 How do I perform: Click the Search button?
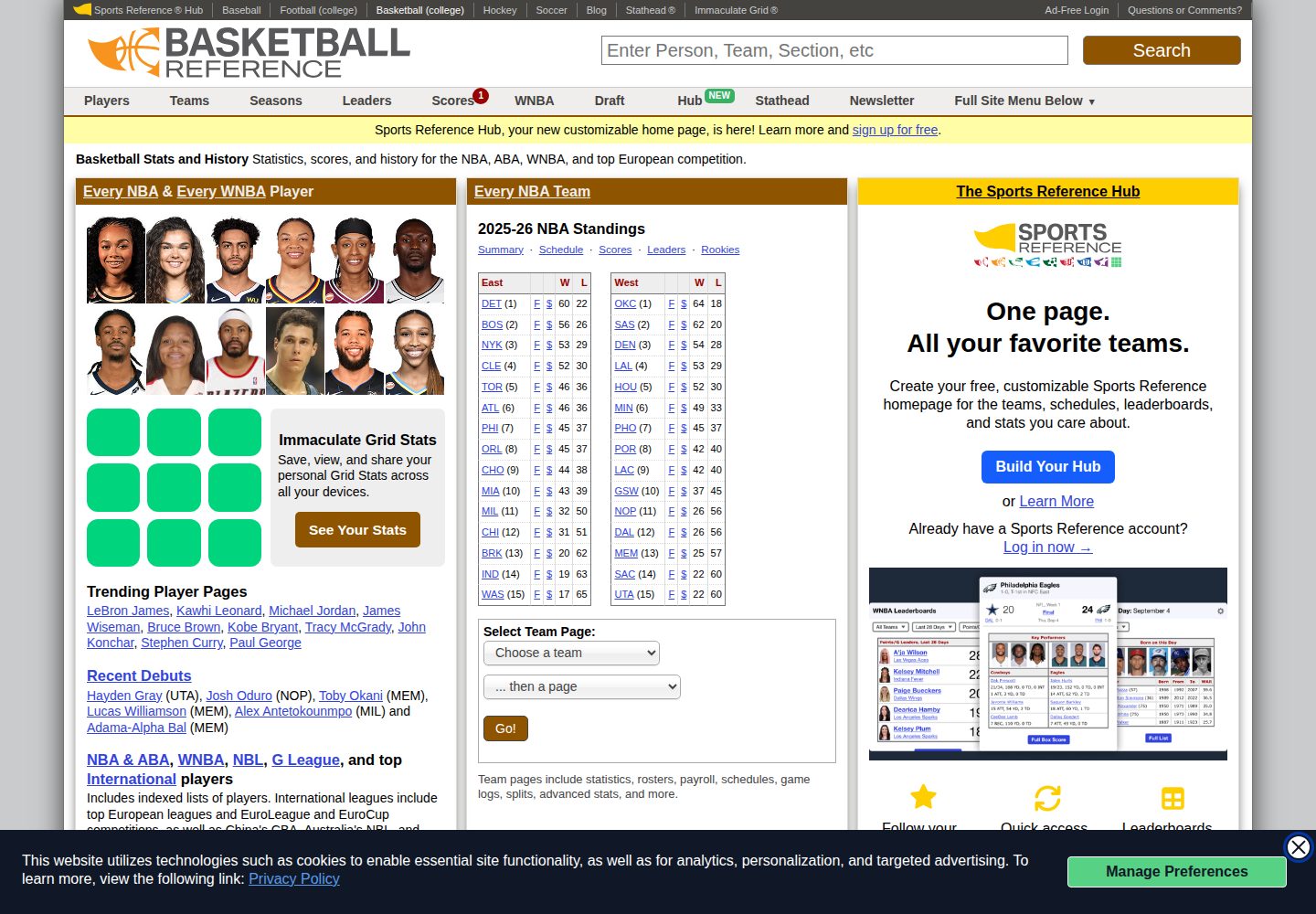tap(1162, 50)
